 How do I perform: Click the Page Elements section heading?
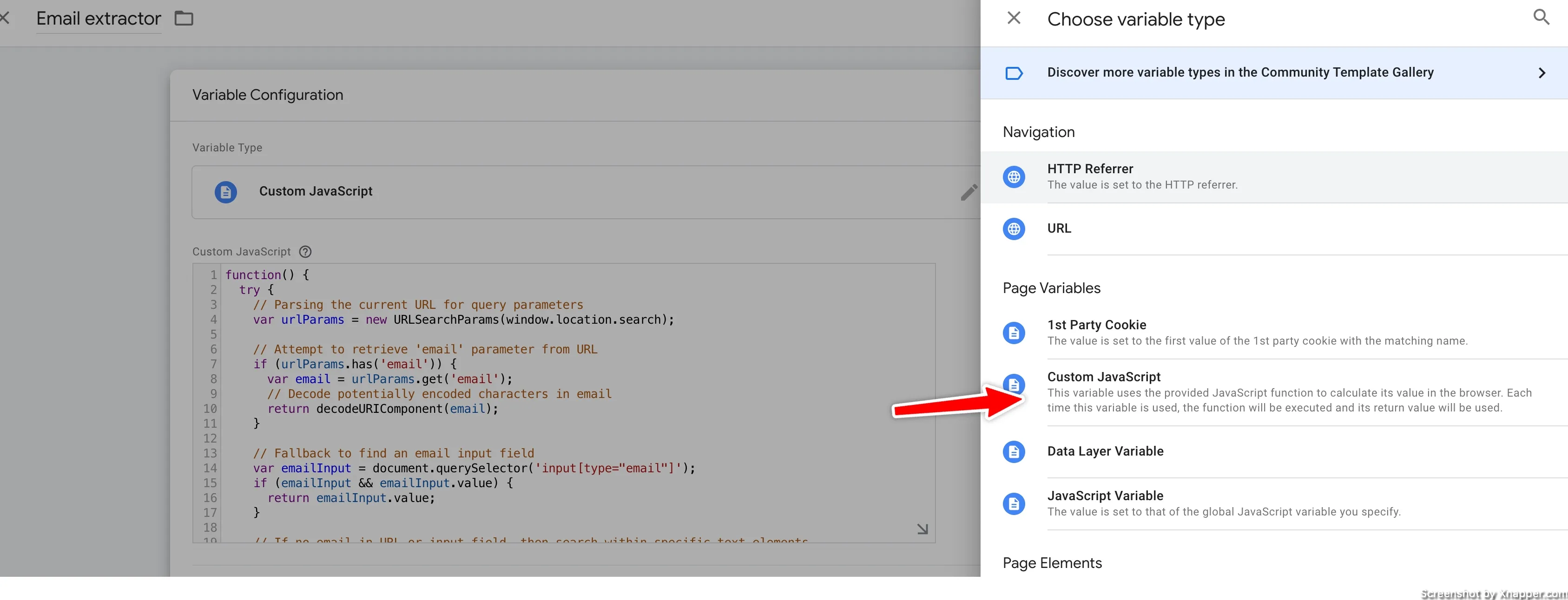coord(1052,563)
